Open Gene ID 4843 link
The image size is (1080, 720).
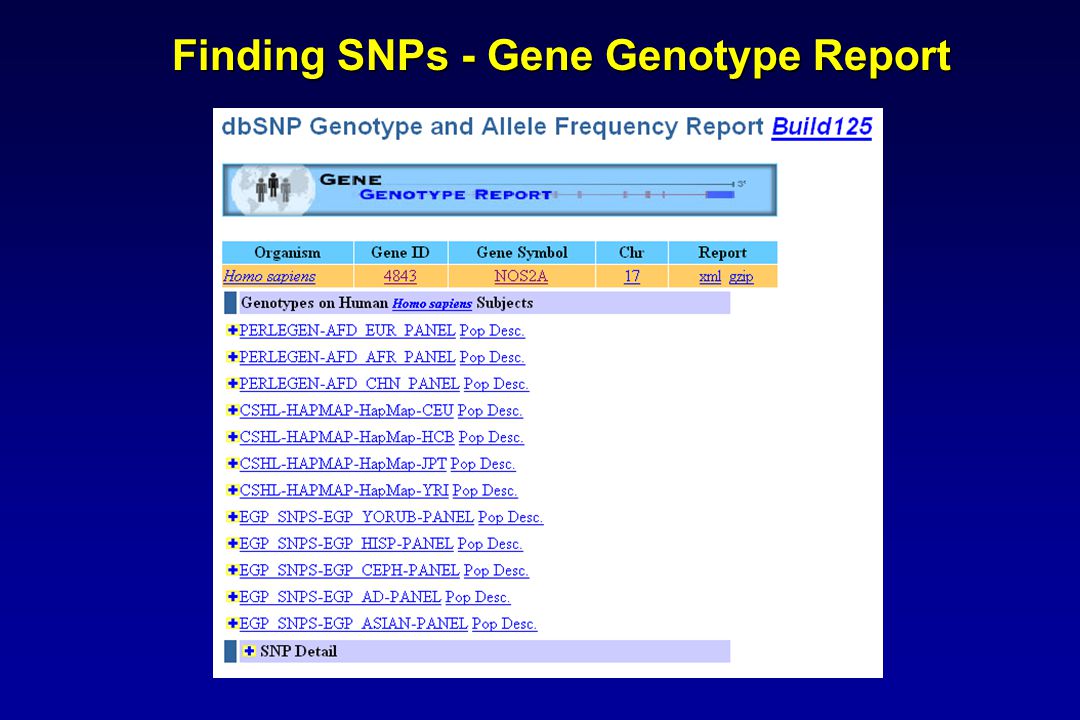click(400, 276)
